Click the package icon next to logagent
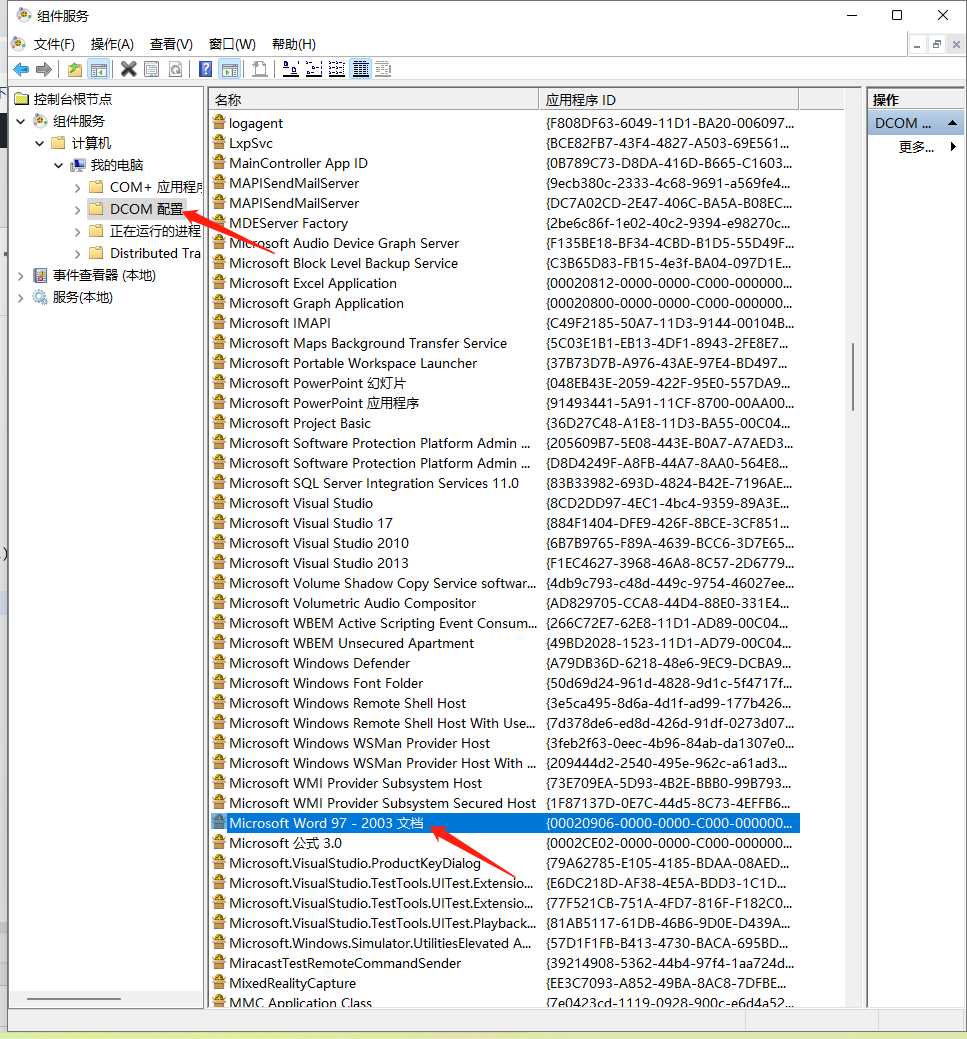The height and width of the screenshot is (1039, 967). (219, 123)
